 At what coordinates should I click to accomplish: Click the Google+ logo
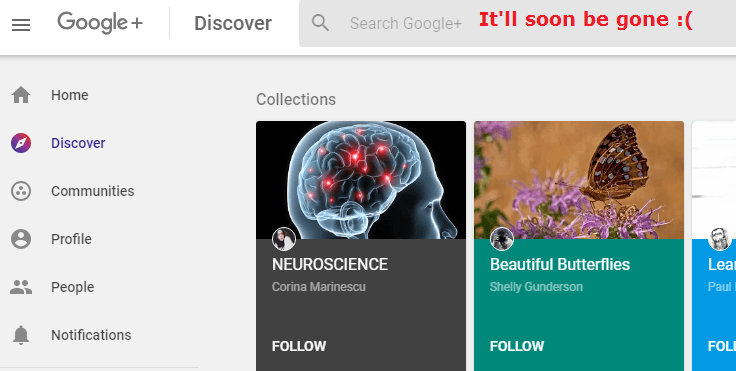click(x=100, y=23)
